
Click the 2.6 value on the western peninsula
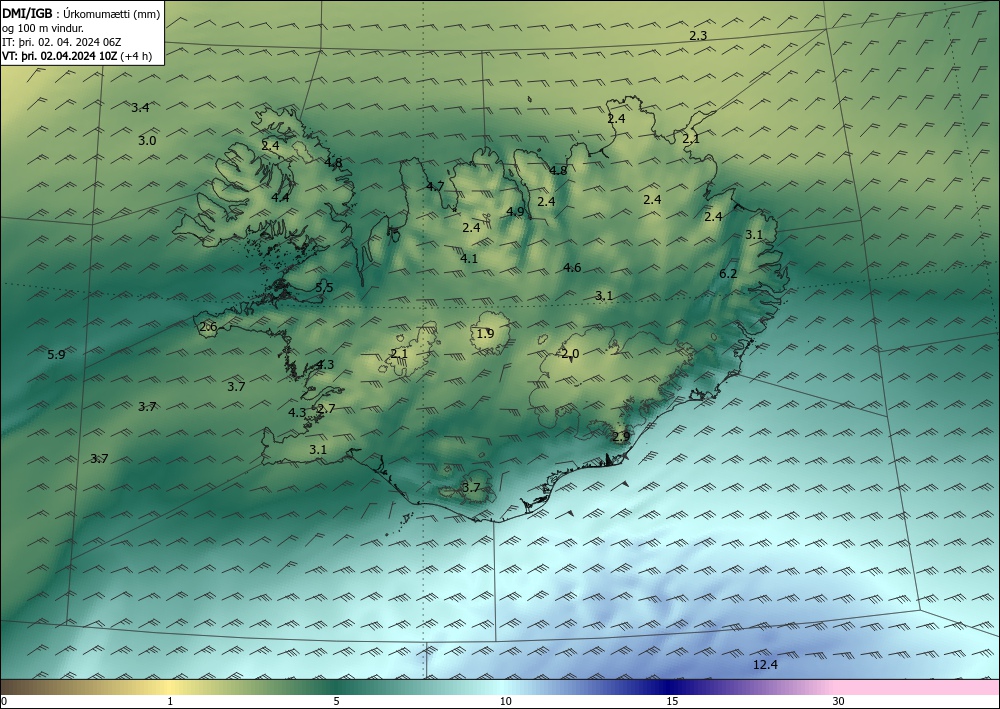point(208,327)
